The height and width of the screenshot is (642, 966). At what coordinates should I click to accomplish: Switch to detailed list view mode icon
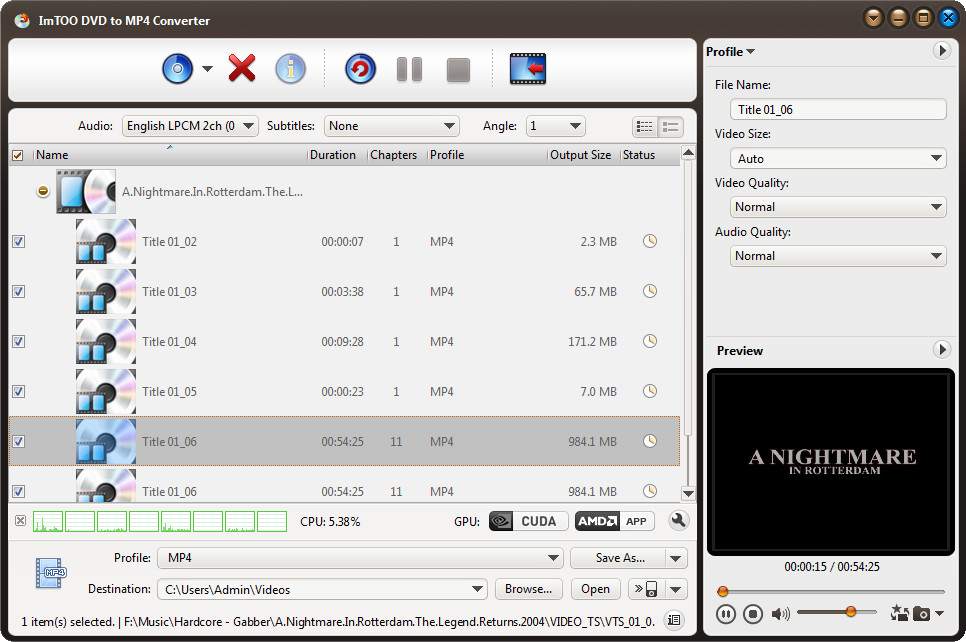point(645,127)
